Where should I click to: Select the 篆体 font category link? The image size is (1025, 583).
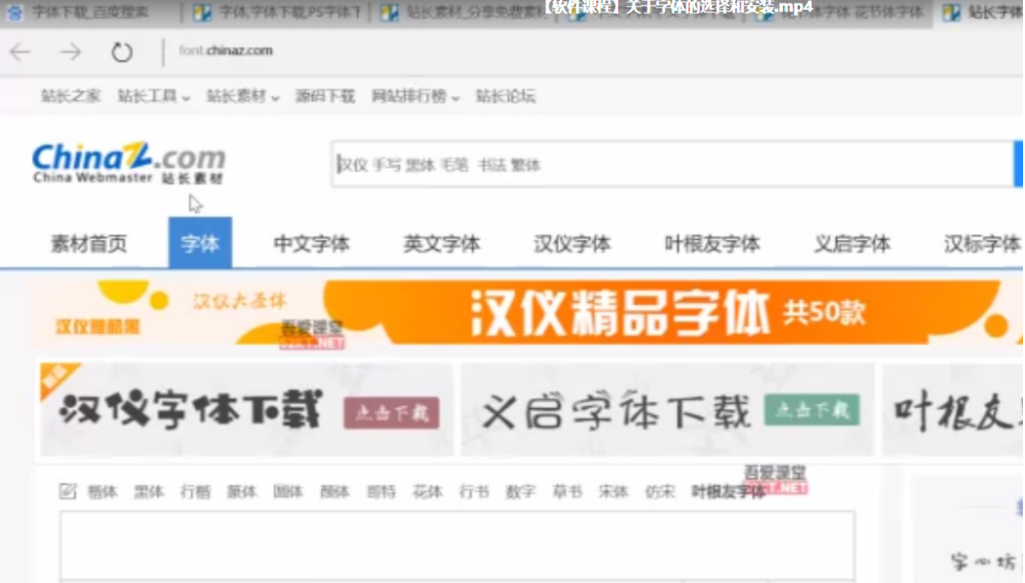[x=242, y=491]
